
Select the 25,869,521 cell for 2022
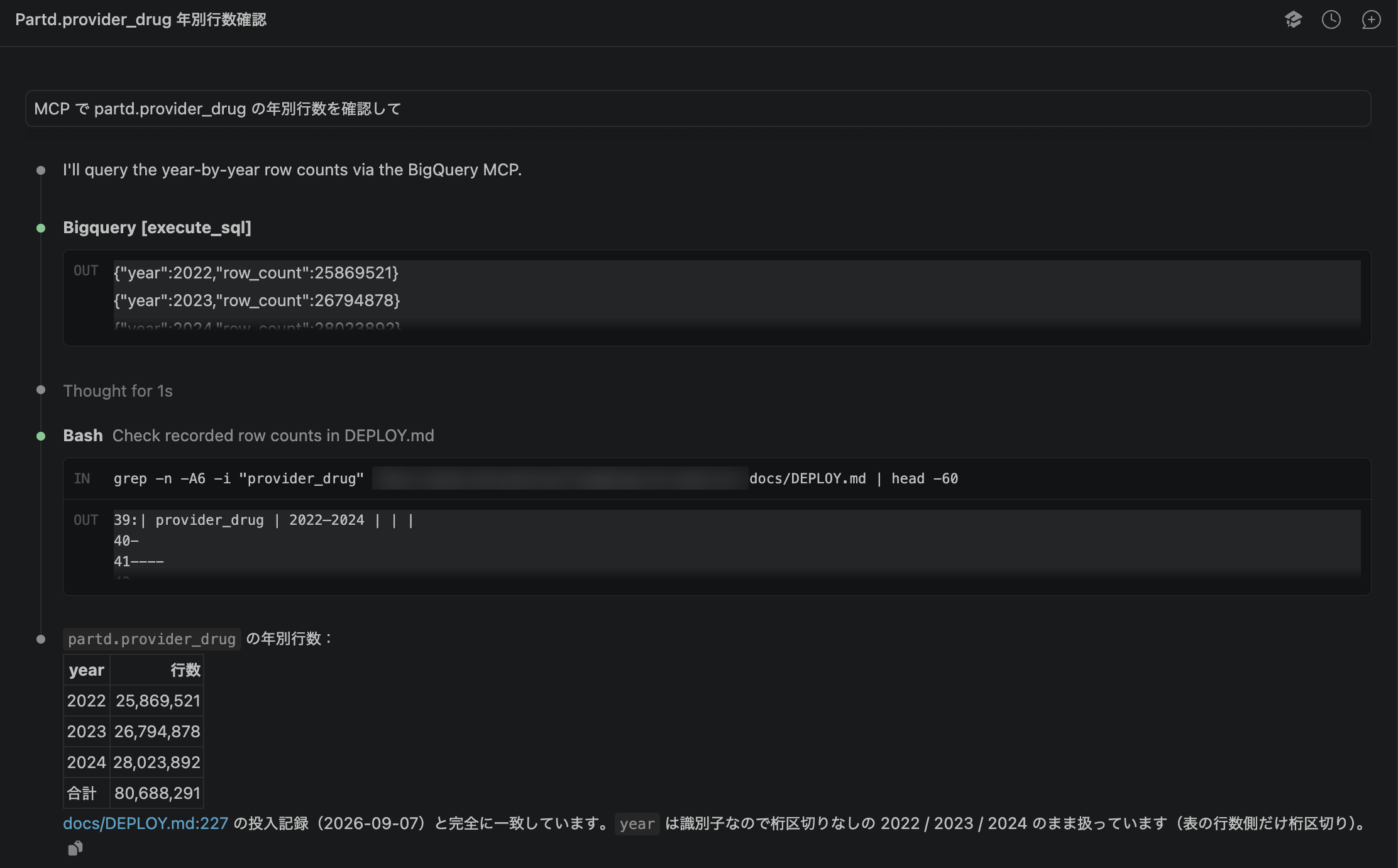click(x=157, y=701)
